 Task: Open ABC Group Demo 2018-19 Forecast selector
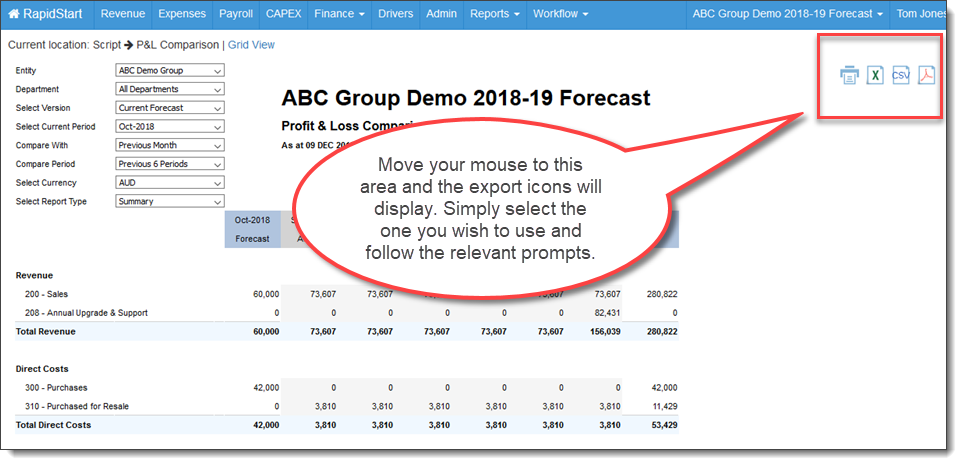[788, 13]
